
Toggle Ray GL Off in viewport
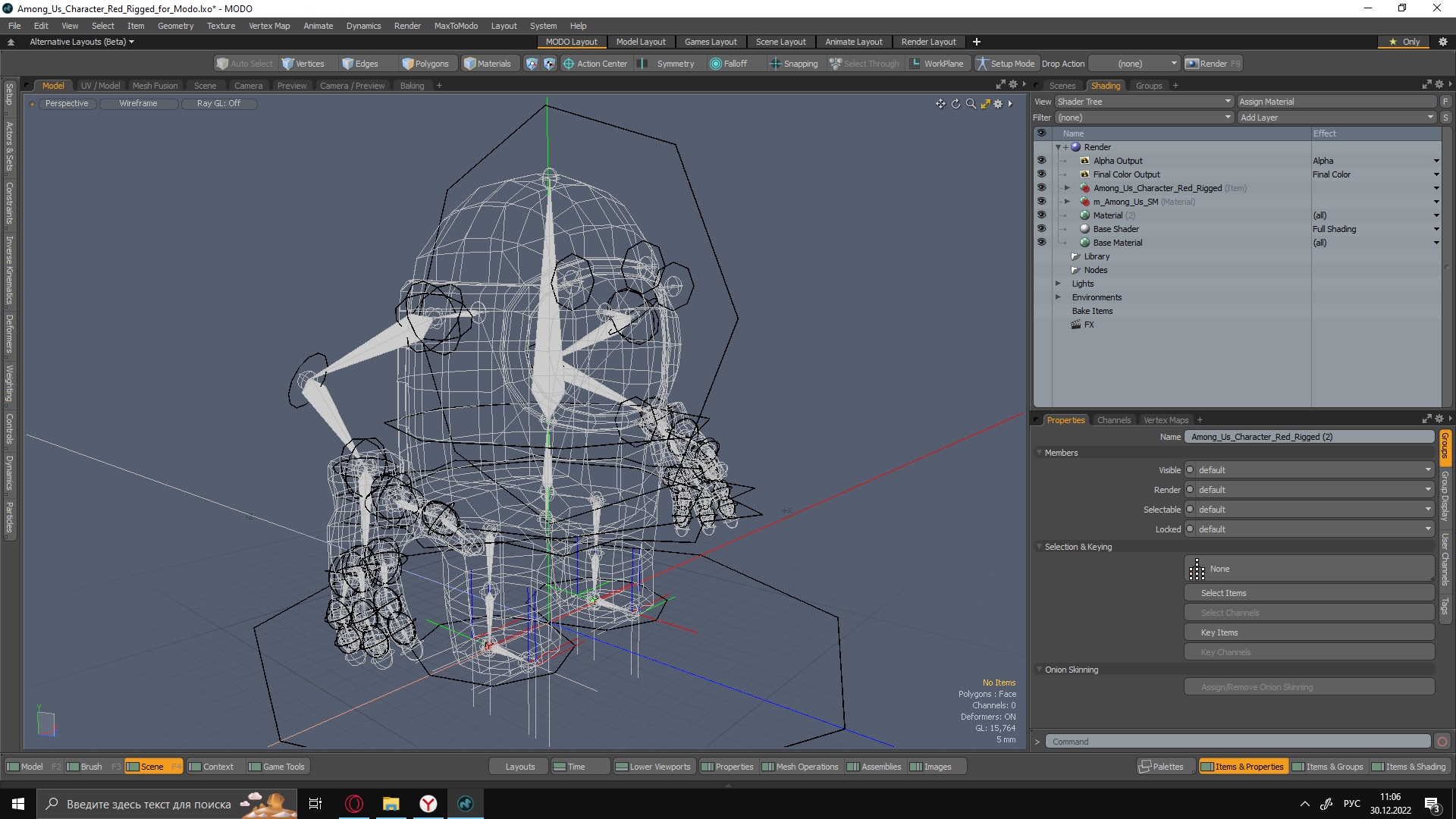point(218,104)
